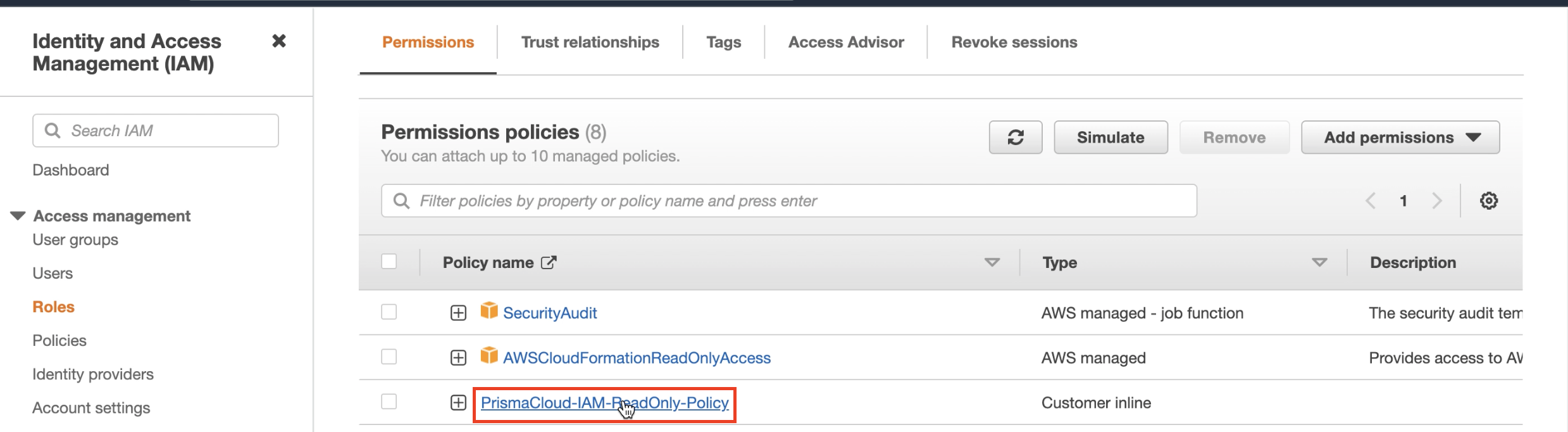Switch to the Trust relationships tab
Screen dimensions: 1568x432
pos(590,42)
